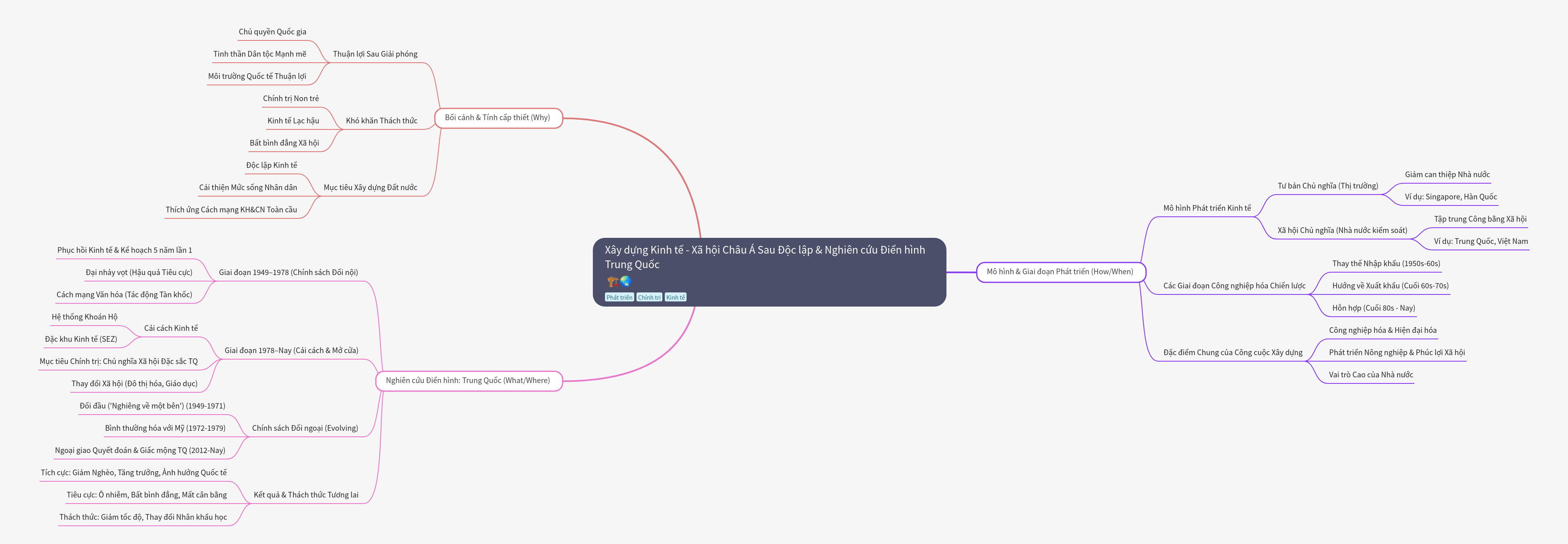Click the 'Phát triển' tag
The width and height of the screenshot is (1568, 544).
click(x=619, y=297)
